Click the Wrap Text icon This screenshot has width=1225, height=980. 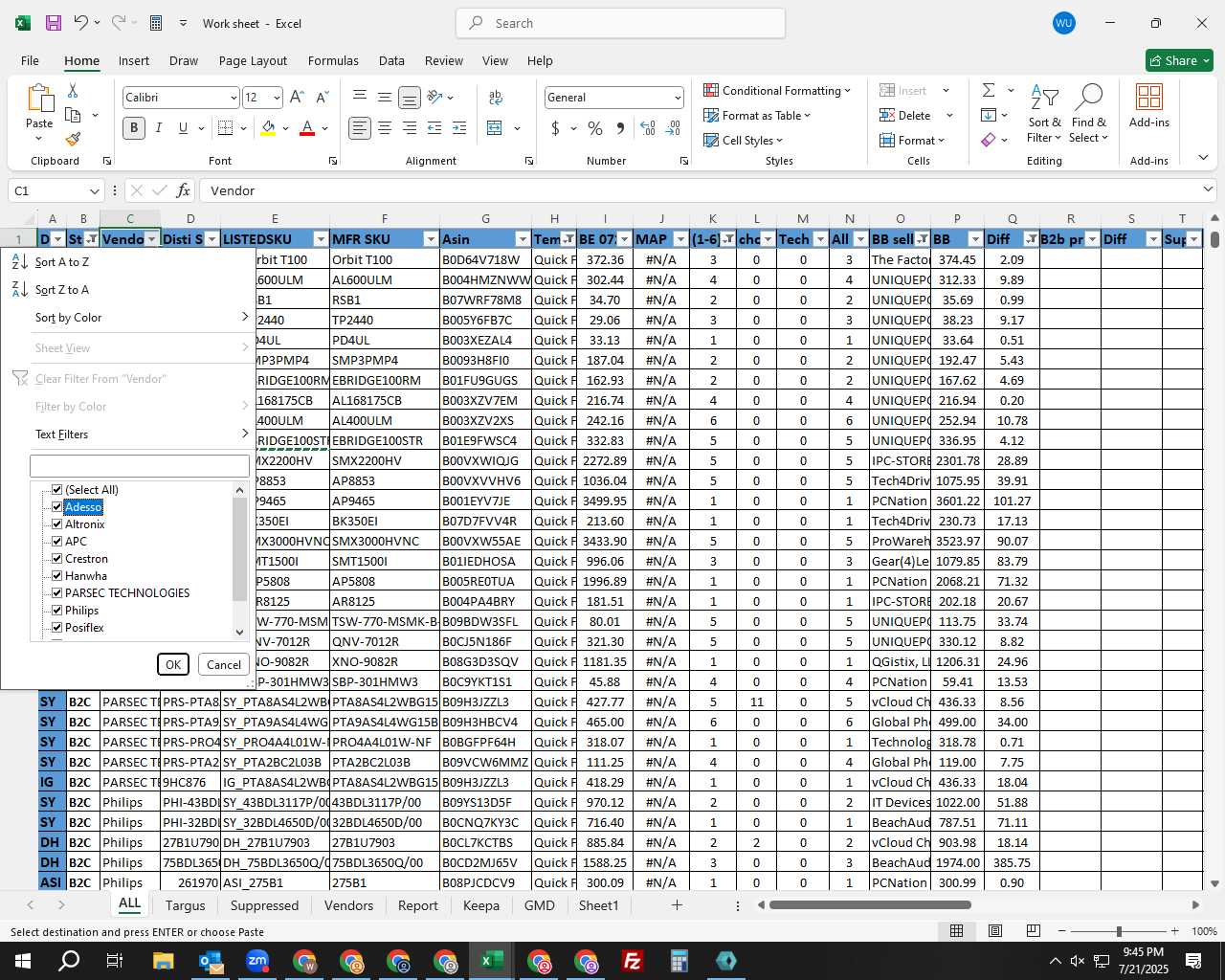tap(496, 98)
